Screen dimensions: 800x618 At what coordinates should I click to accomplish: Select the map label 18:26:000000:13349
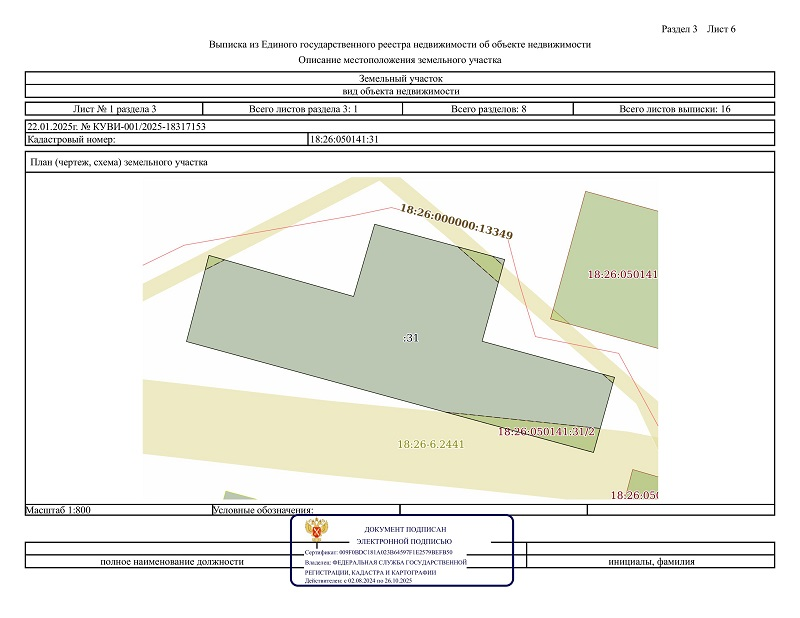tap(456, 221)
